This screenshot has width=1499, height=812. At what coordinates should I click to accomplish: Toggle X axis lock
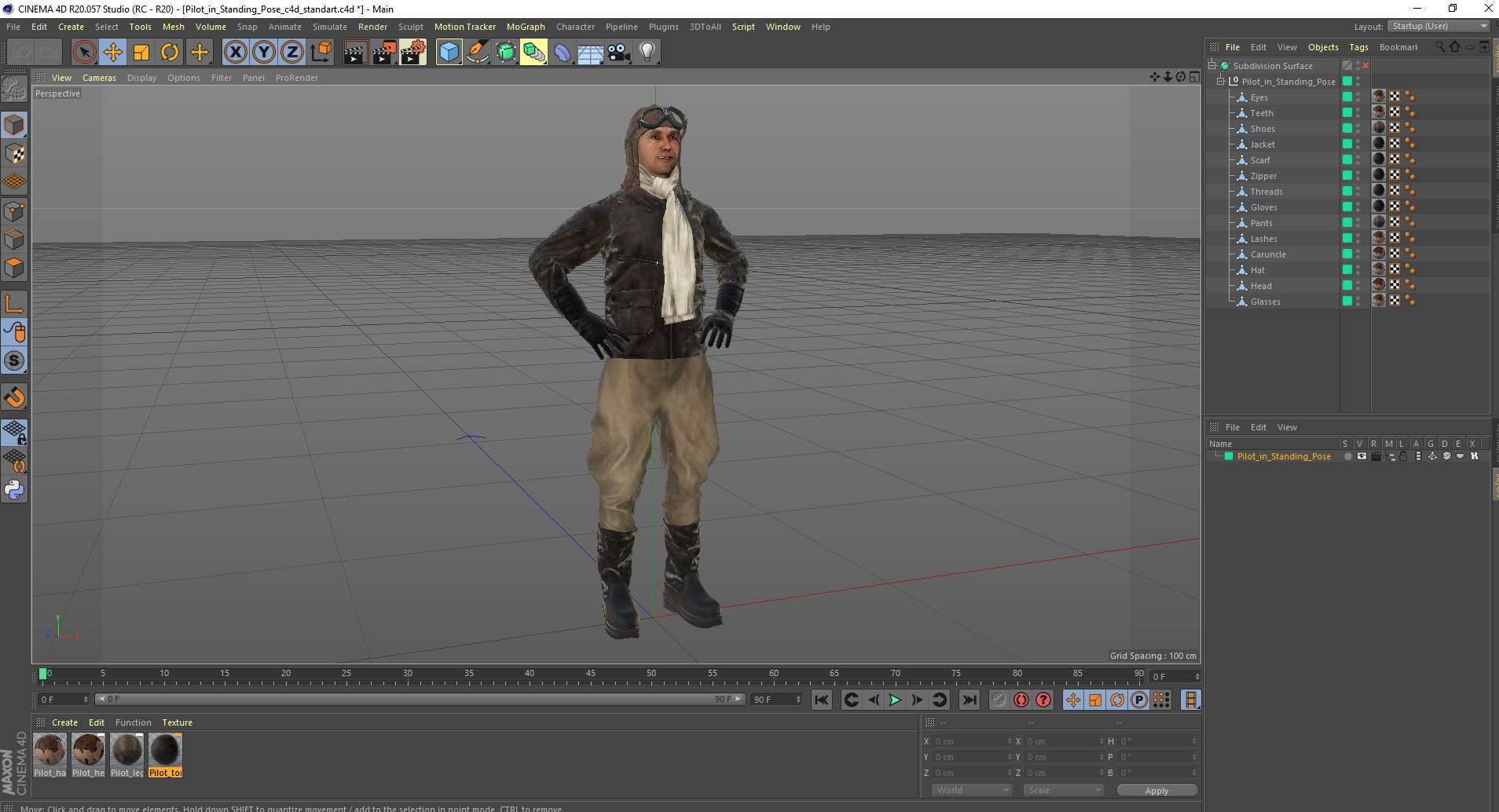click(235, 53)
